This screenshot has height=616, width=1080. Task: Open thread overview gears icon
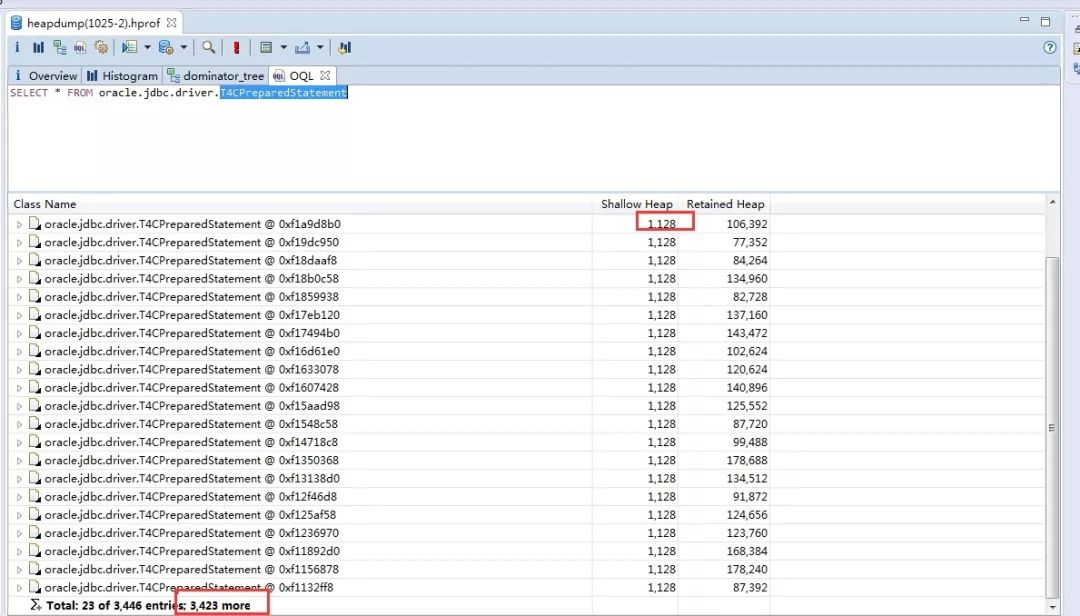101,48
